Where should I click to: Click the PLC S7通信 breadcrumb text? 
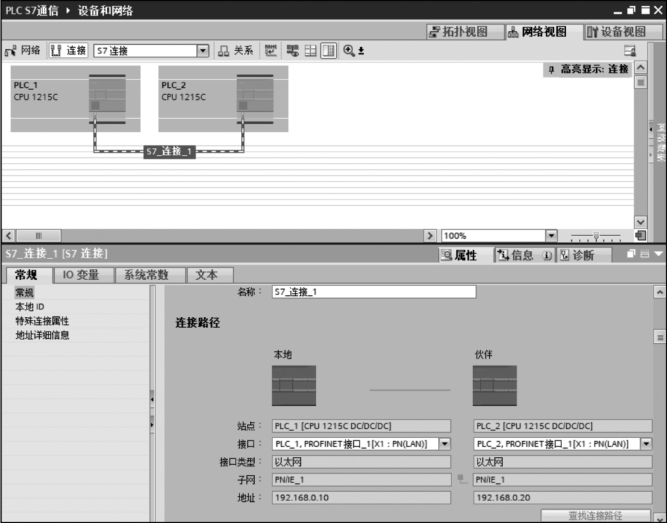click(32, 11)
